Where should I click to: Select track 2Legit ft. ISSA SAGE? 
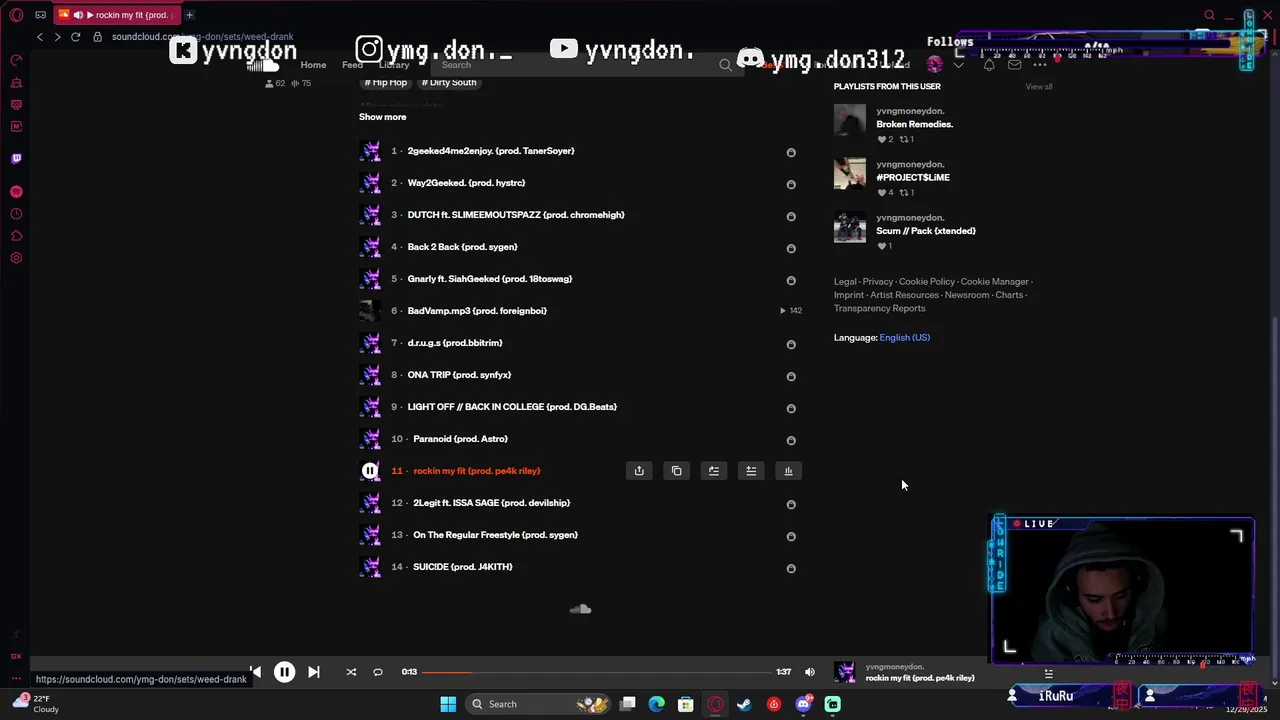pyautogui.click(x=491, y=503)
